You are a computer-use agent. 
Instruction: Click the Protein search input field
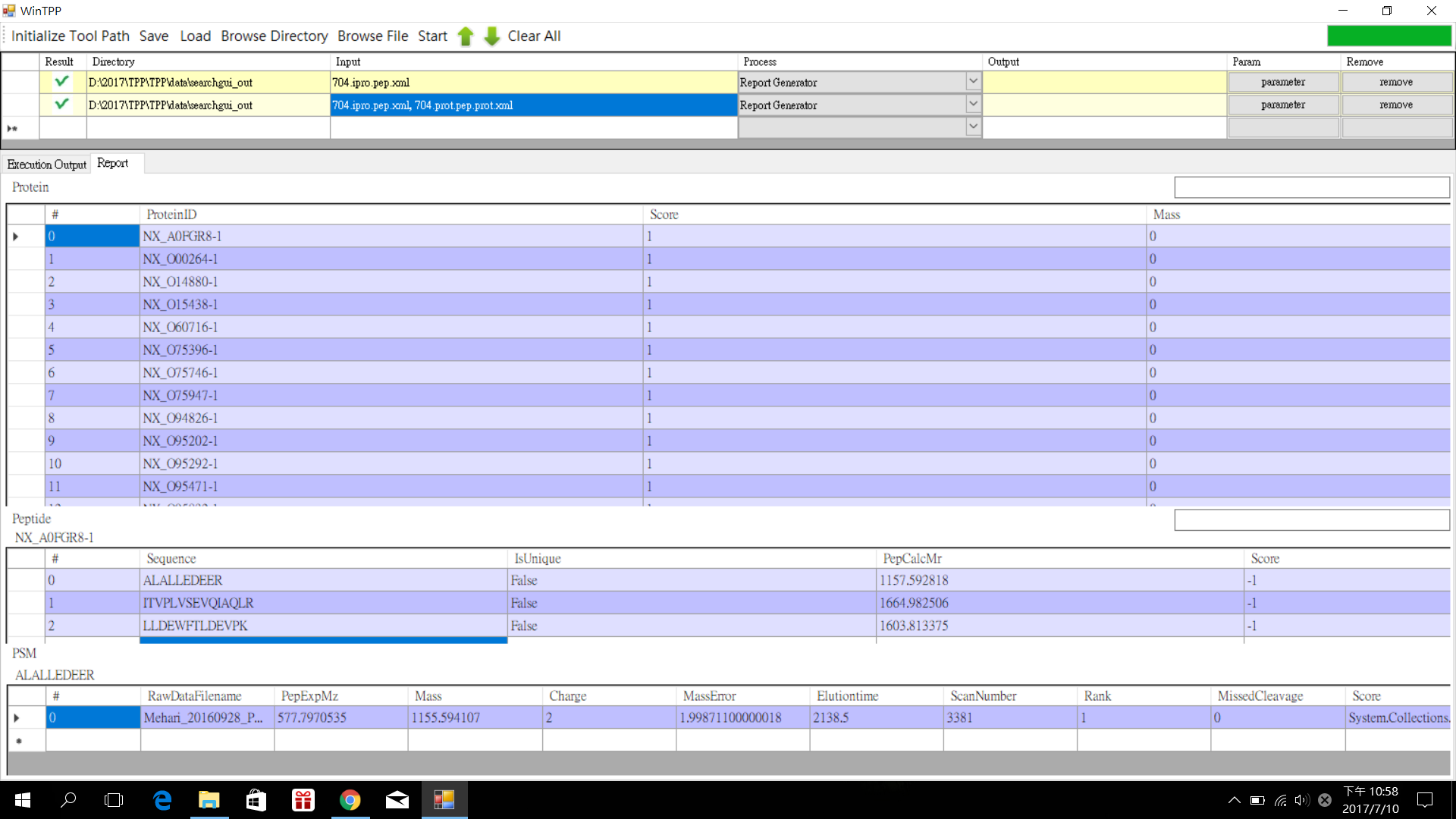(1311, 187)
